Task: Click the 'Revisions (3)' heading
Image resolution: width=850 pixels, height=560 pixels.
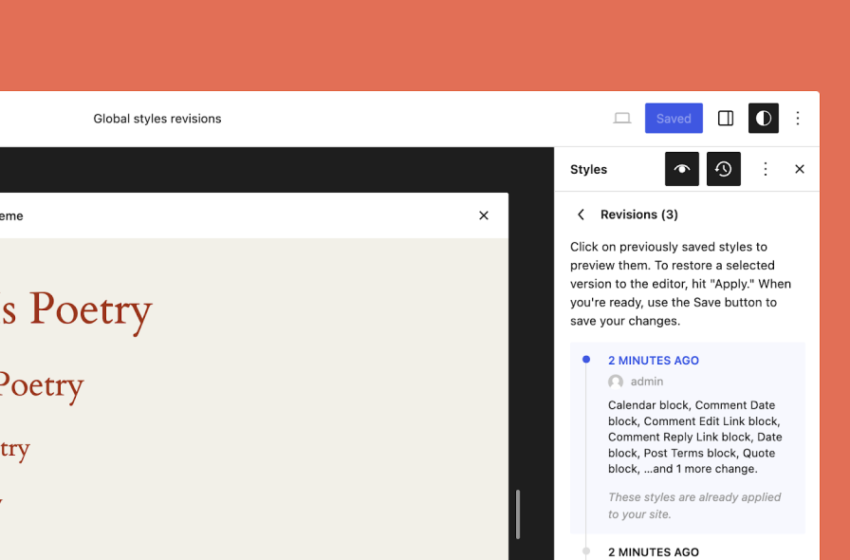Action: [639, 215]
